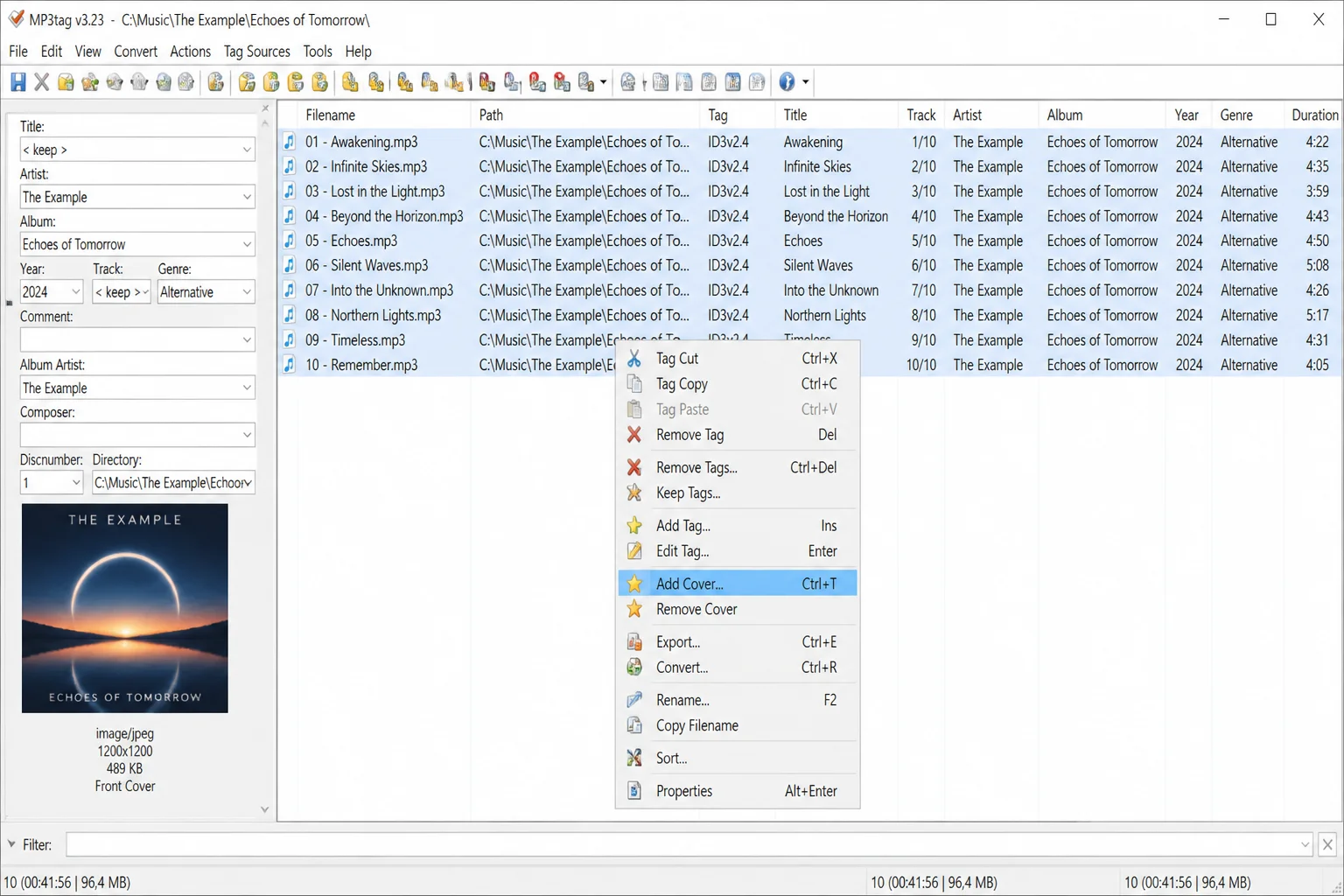Click the star icon beside Remove Cover
The width and height of the screenshot is (1344, 896).
pyautogui.click(x=634, y=610)
